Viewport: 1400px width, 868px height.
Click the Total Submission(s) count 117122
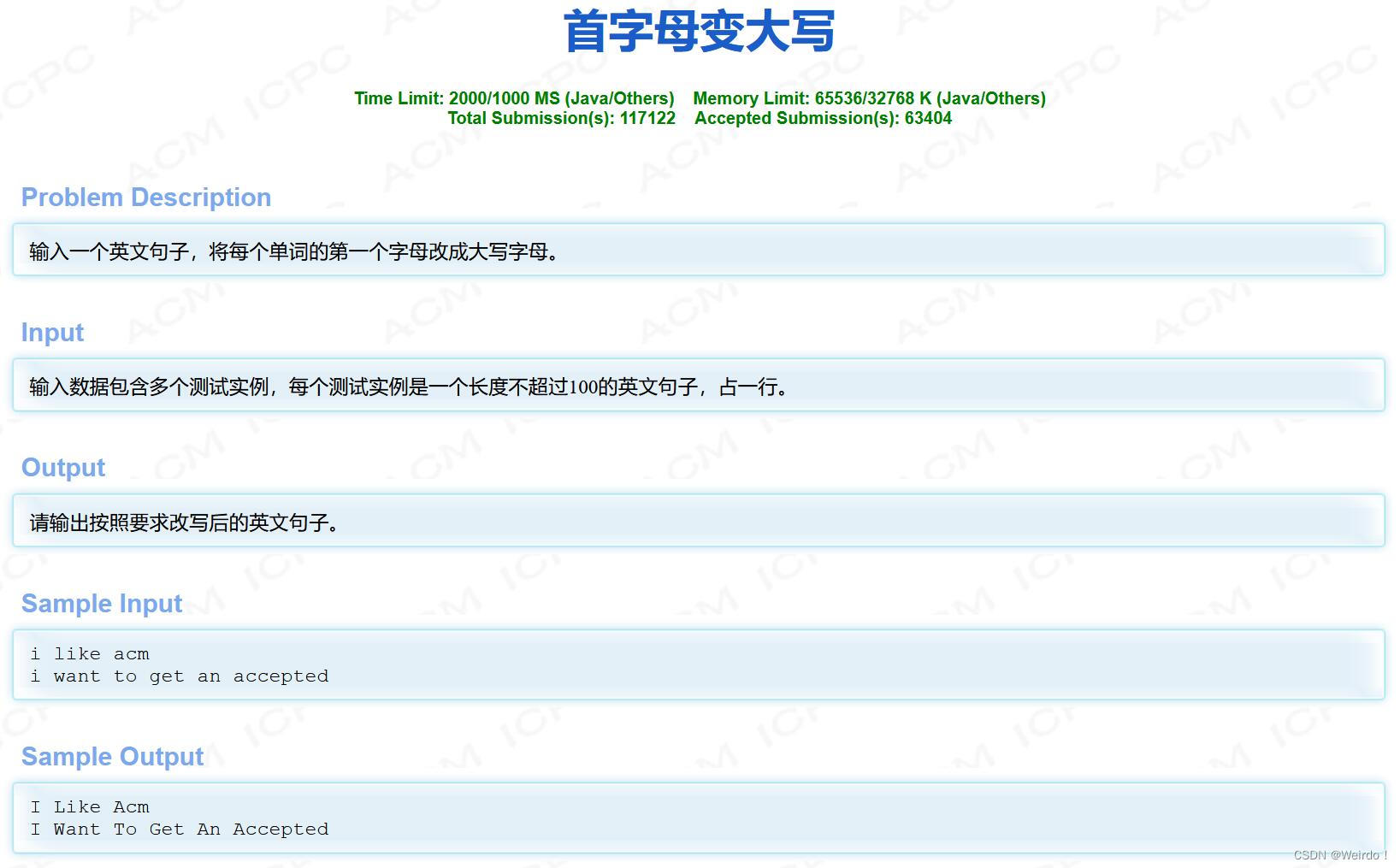pyautogui.click(x=647, y=118)
